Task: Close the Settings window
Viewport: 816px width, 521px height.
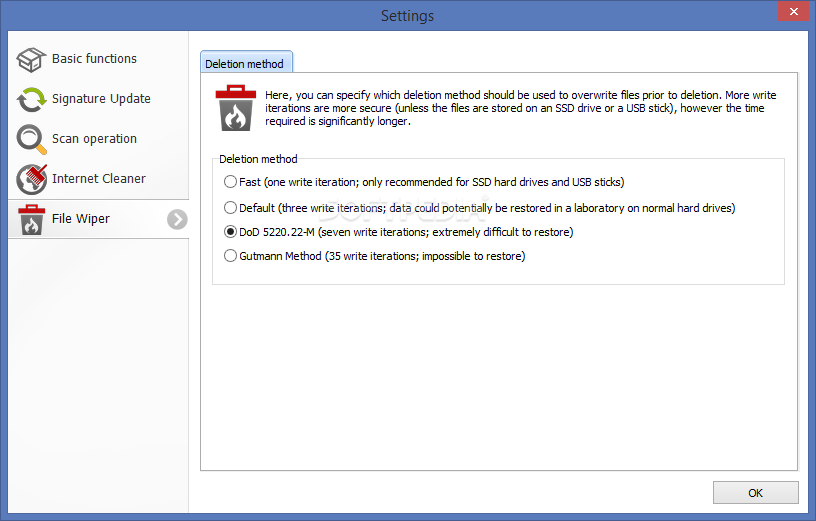Action: 794,11
